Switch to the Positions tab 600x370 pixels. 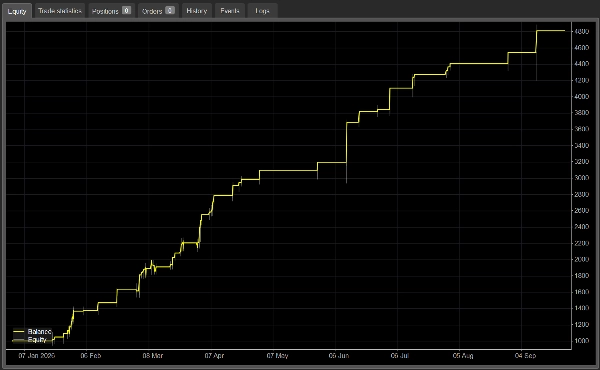point(111,11)
